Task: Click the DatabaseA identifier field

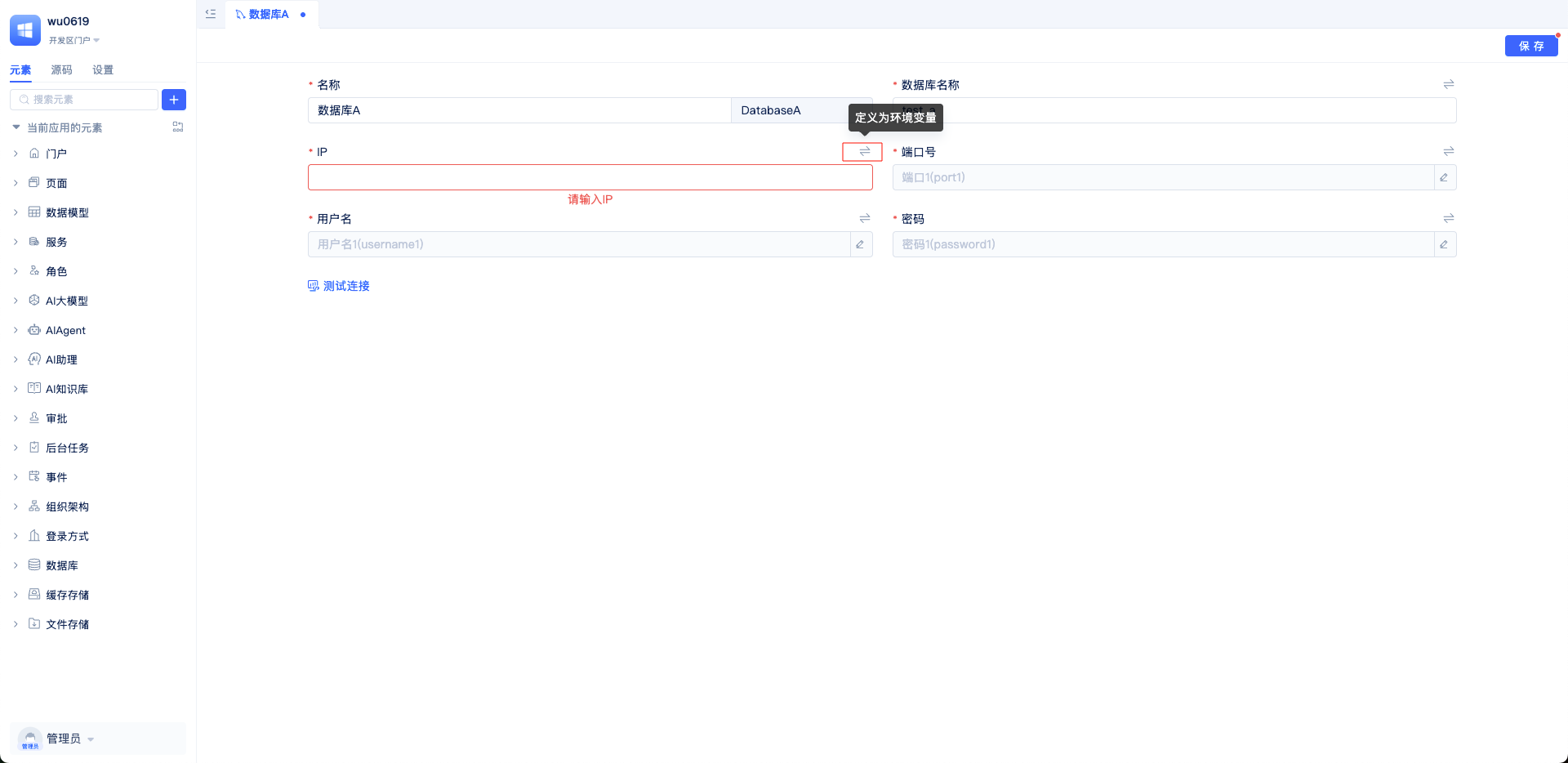Action: click(802, 110)
